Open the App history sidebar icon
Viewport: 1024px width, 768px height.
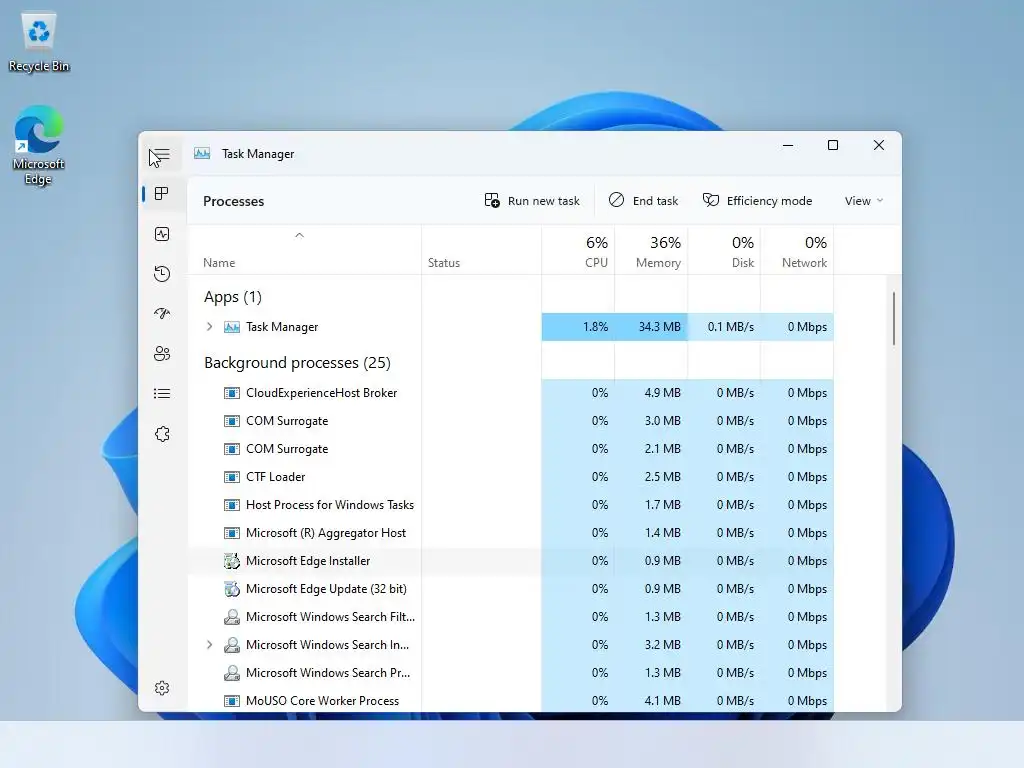coord(162,274)
